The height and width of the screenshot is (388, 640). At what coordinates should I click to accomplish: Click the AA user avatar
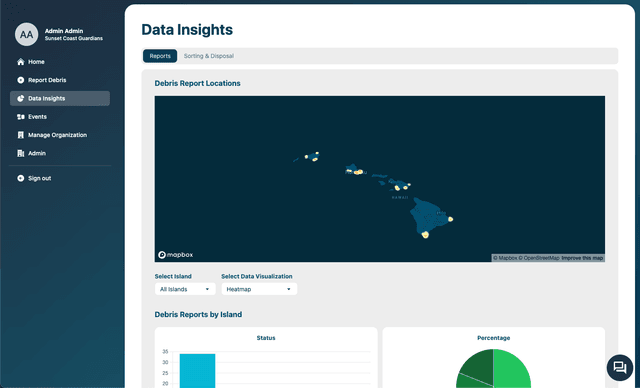pyautogui.click(x=27, y=34)
